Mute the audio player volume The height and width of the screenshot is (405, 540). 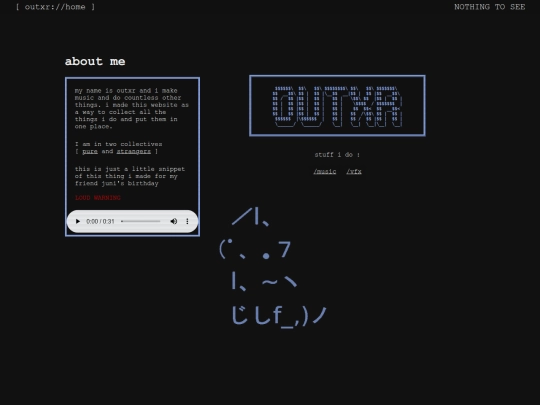(174, 221)
